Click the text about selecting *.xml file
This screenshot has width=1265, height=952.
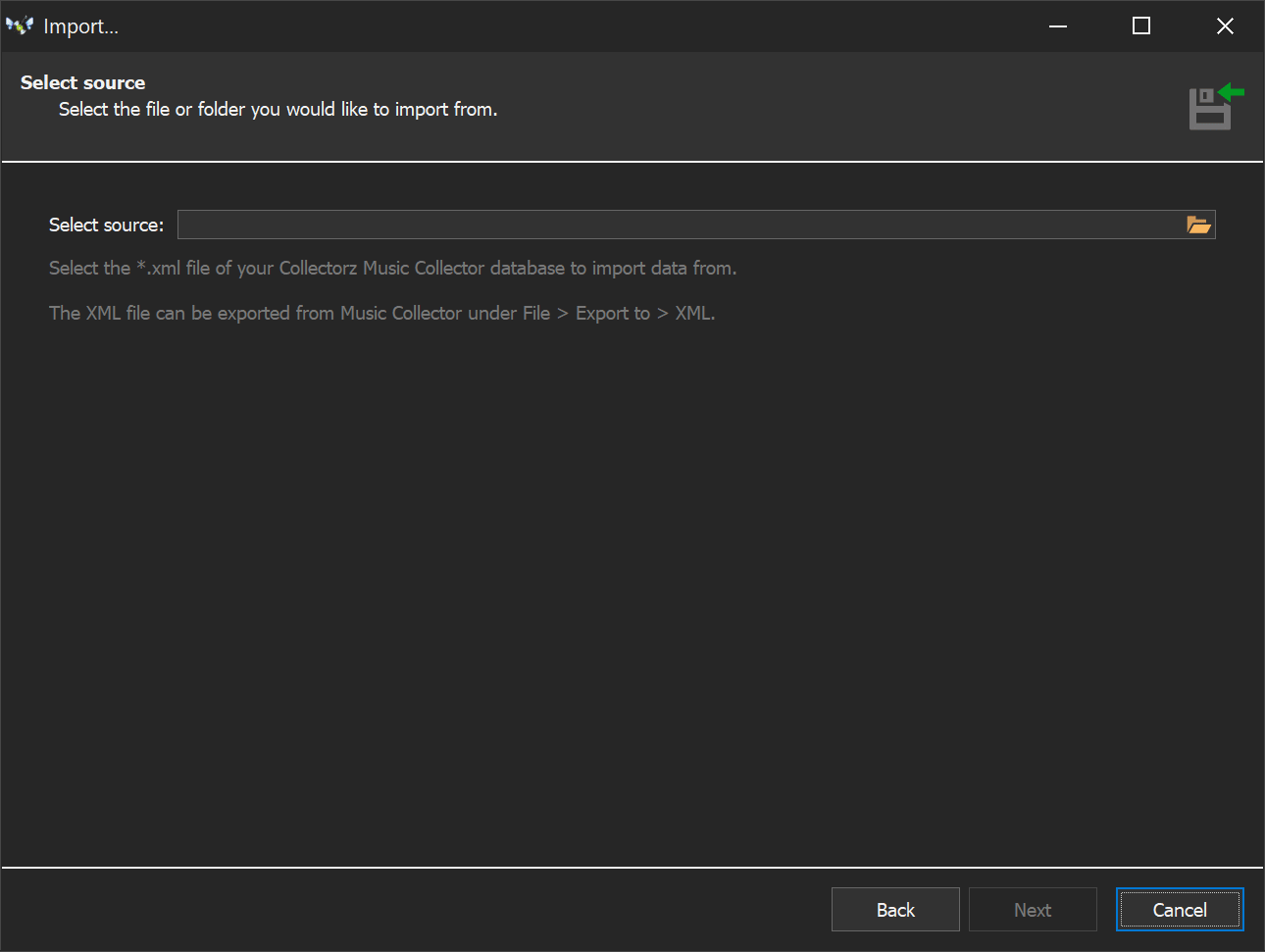click(x=392, y=268)
